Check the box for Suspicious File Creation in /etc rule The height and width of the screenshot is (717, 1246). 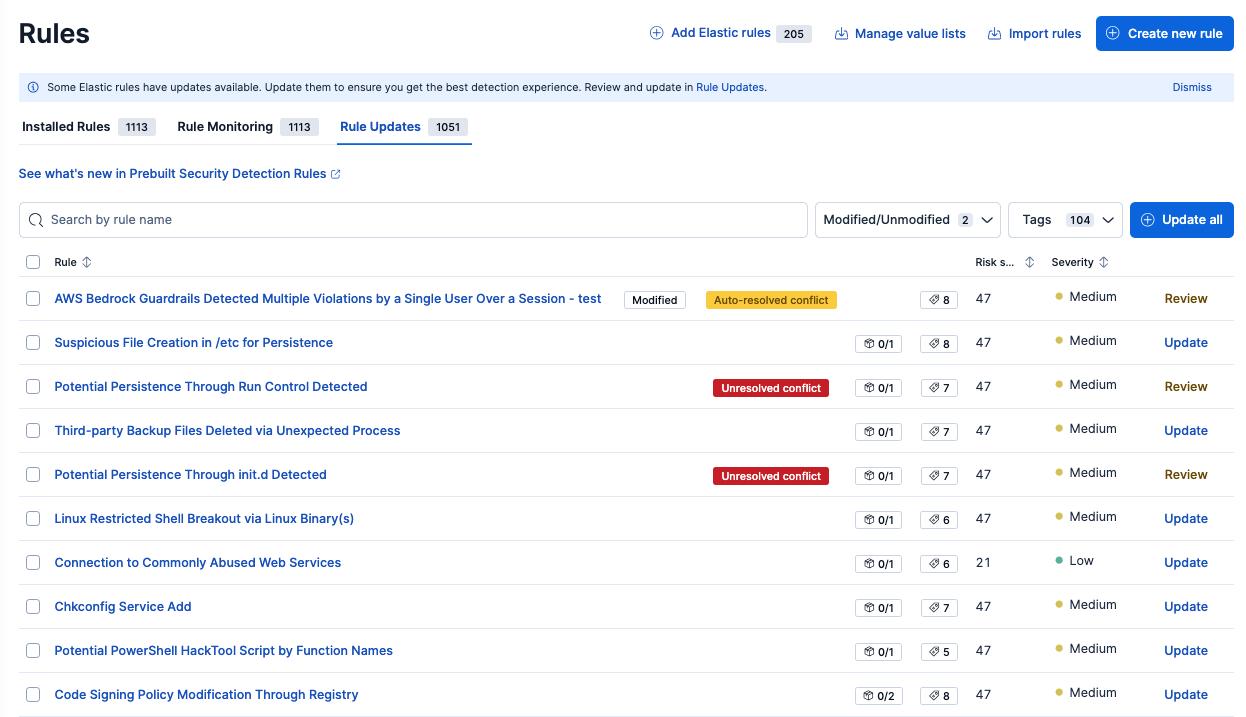click(33, 342)
